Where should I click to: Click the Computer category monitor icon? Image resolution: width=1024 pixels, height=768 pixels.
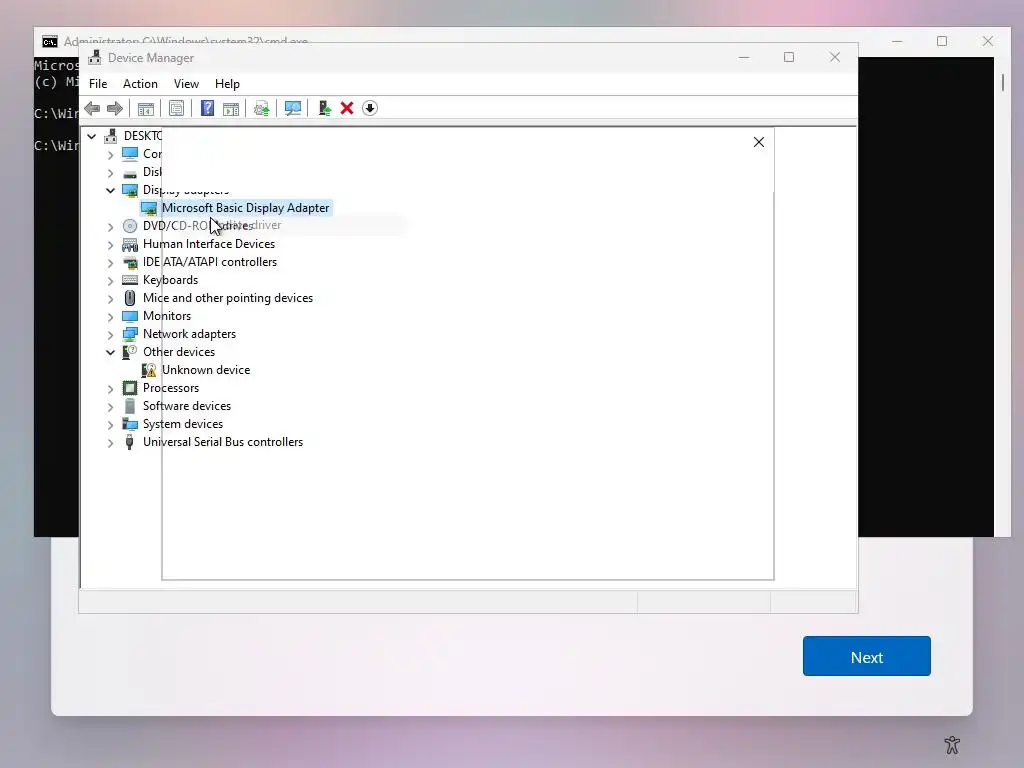coord(130,153)
